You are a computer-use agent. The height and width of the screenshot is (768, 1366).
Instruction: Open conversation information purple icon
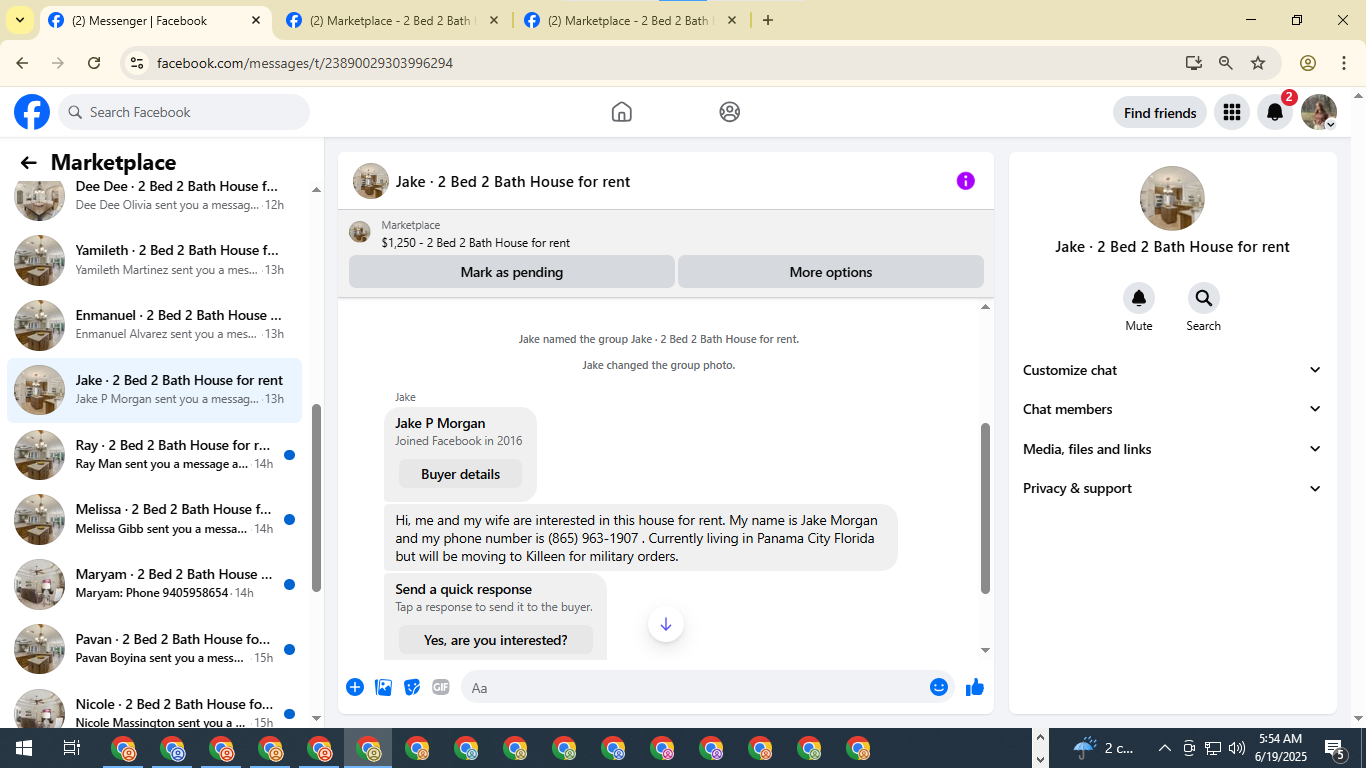click(965, 181)
